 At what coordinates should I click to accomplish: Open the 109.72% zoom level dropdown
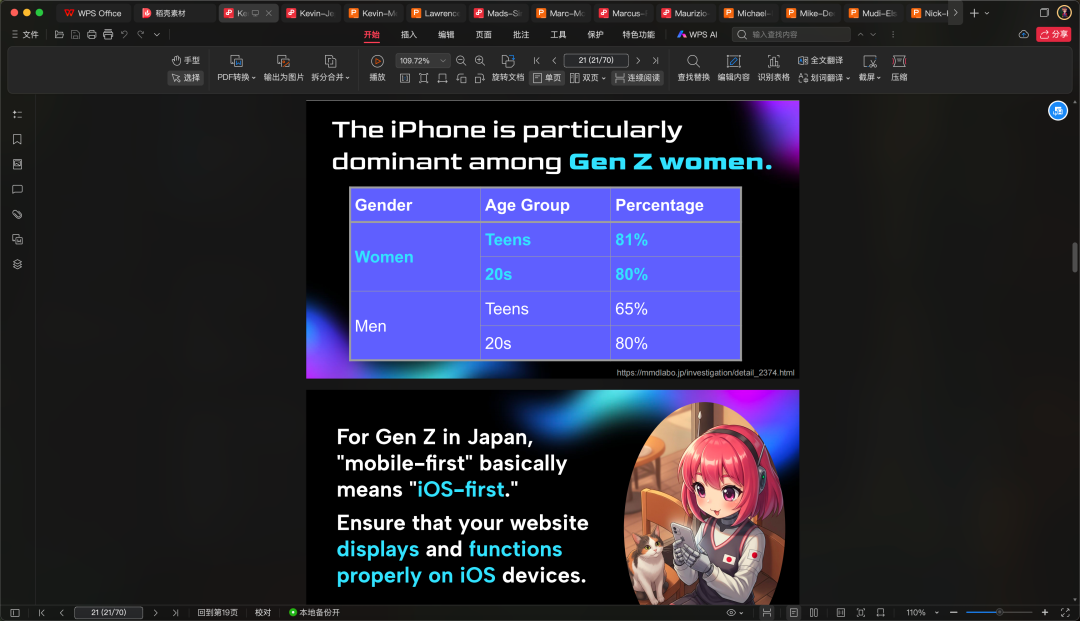(443, 61)
